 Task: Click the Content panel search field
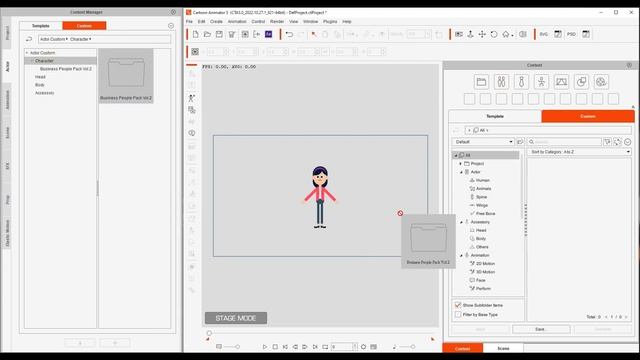click(565, 142)
